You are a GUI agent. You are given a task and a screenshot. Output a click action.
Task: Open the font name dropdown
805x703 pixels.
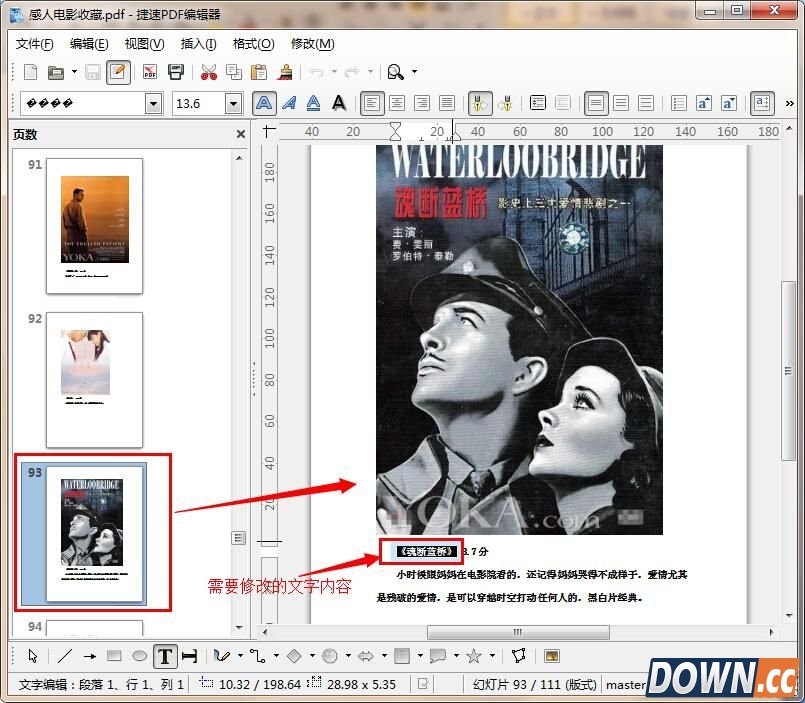click(x=153, y=103)
